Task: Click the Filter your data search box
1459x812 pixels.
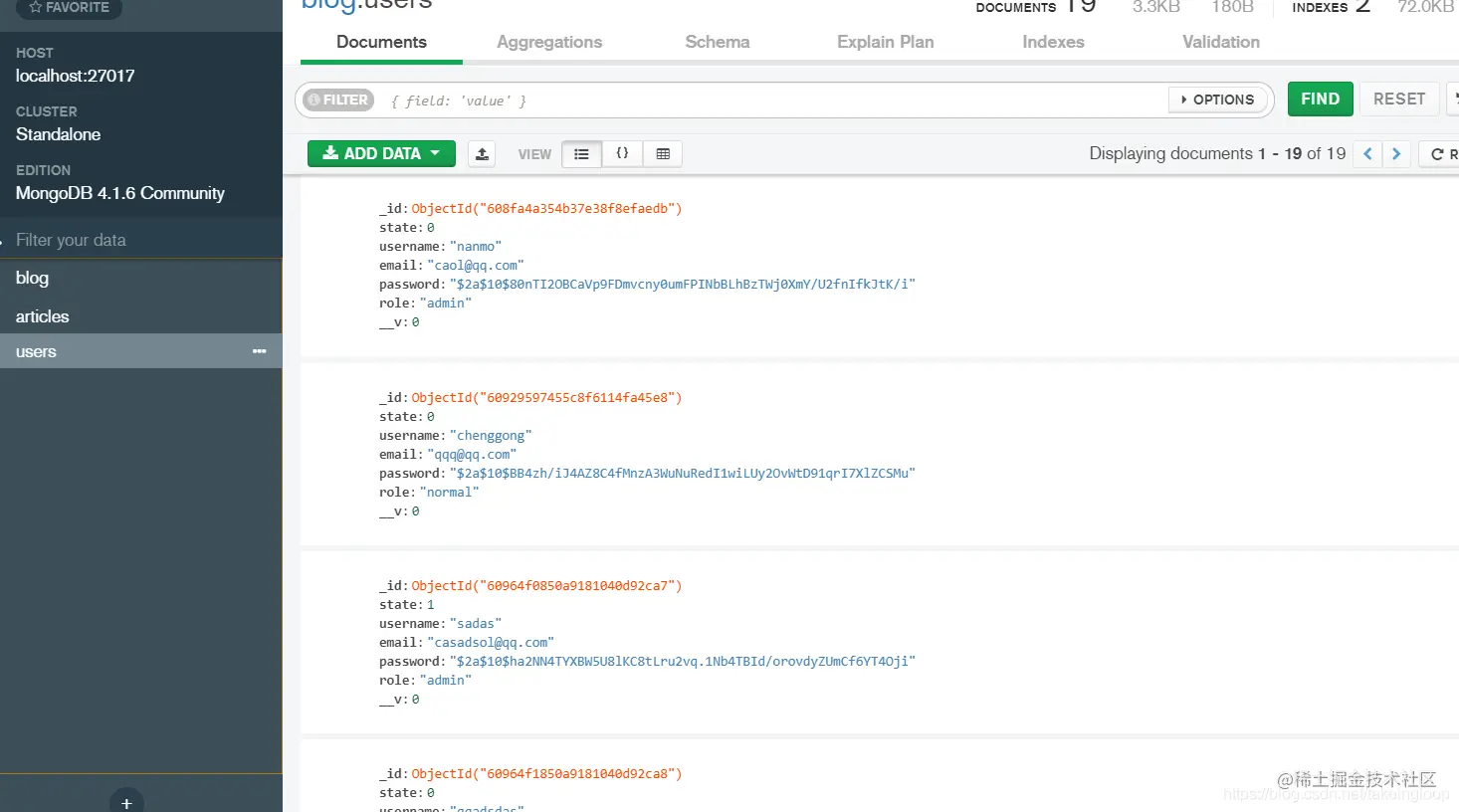Action: [141, 240]
